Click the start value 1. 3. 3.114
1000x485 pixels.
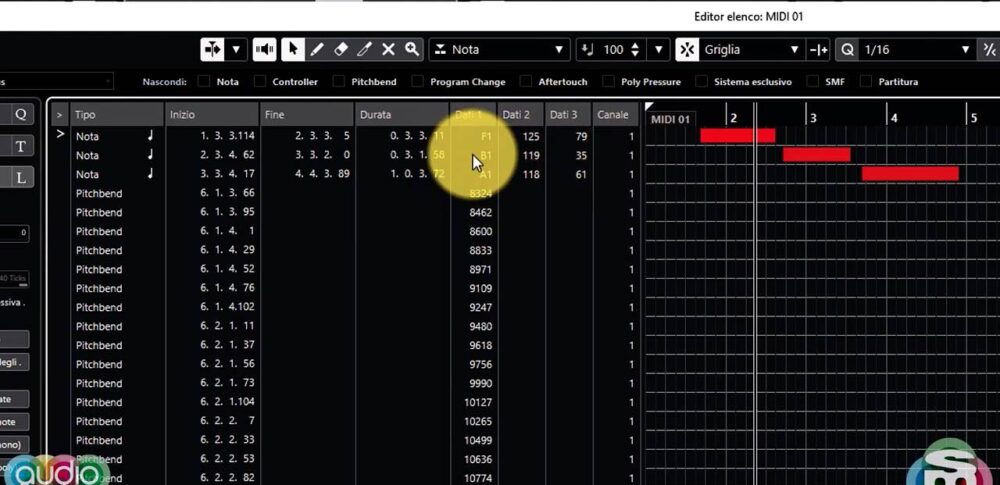coord(227,136)
